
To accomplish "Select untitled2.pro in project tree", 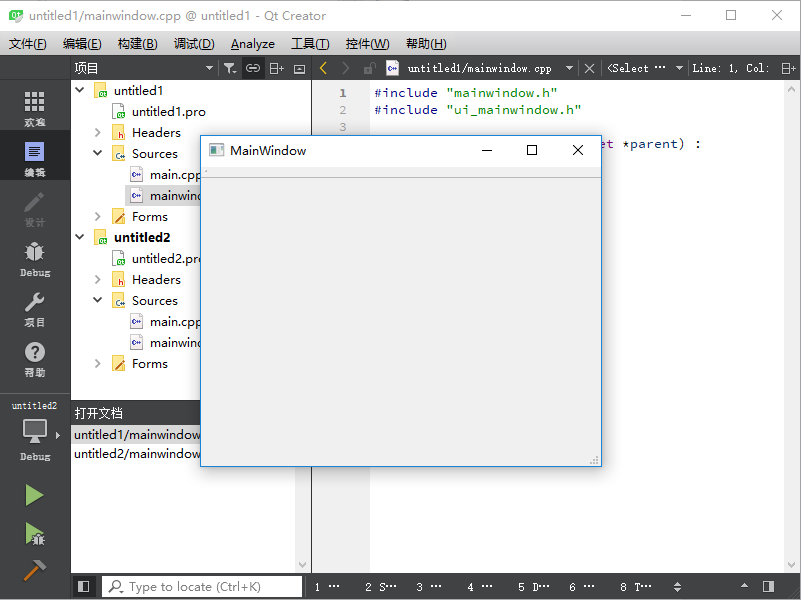I will (x=166, y=258).
